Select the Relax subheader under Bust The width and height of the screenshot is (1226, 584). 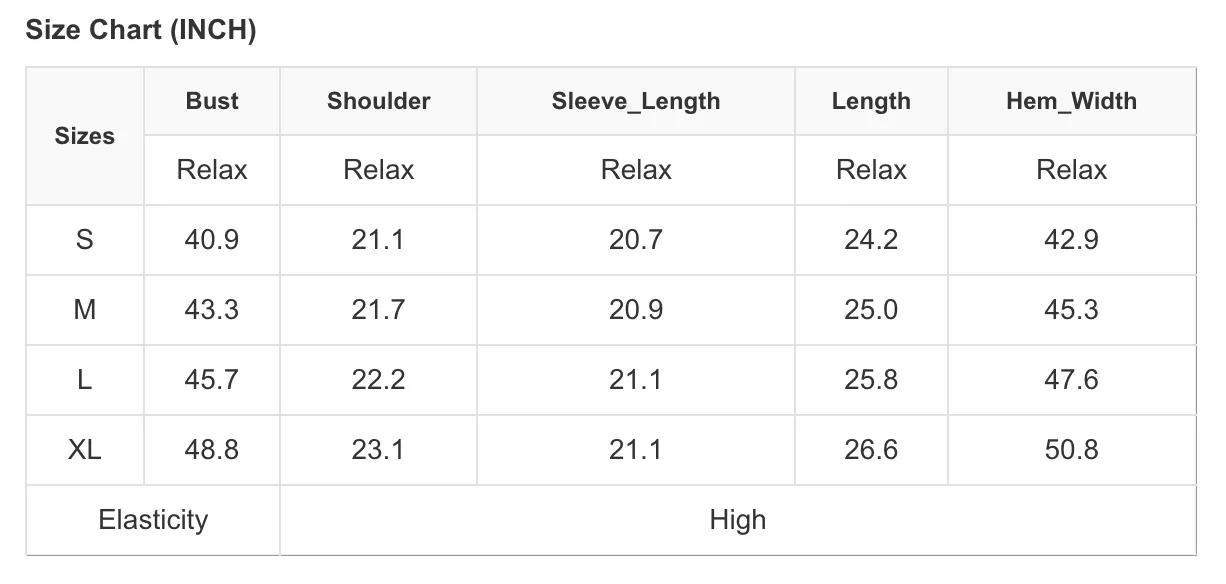[212, 170]
